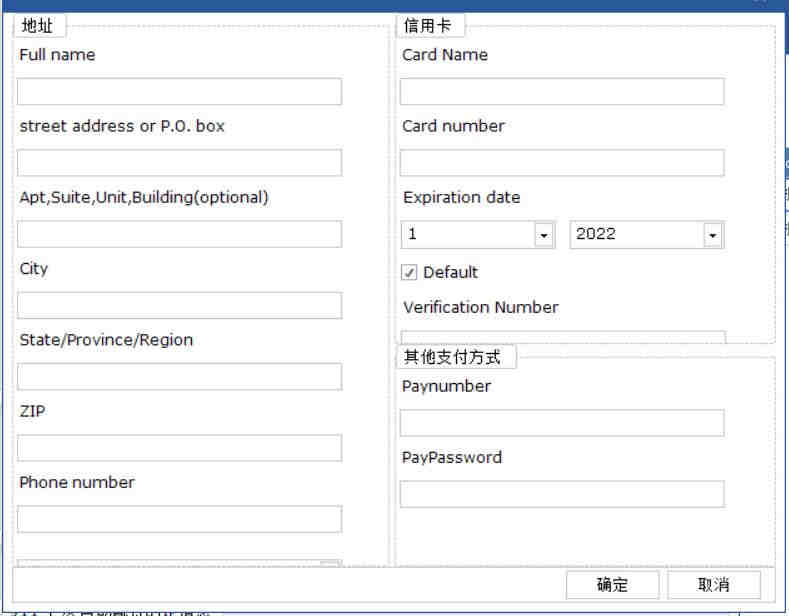The height and width of the screenshot is (616, 789).
Task: Click the Full name input field
Action: (x=179, y=91)
